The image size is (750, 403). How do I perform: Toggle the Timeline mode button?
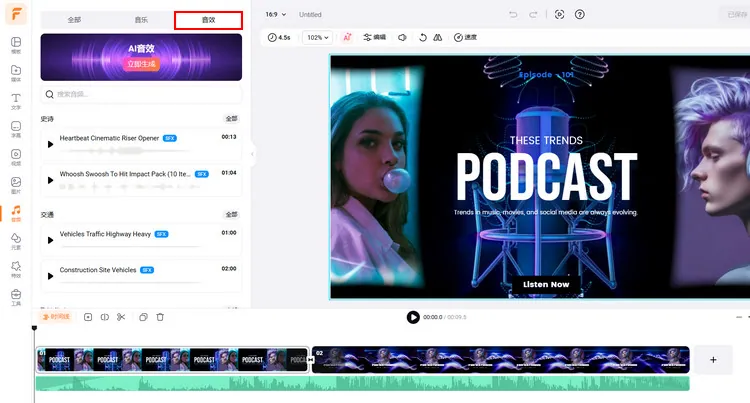click(x=56, y=317)
